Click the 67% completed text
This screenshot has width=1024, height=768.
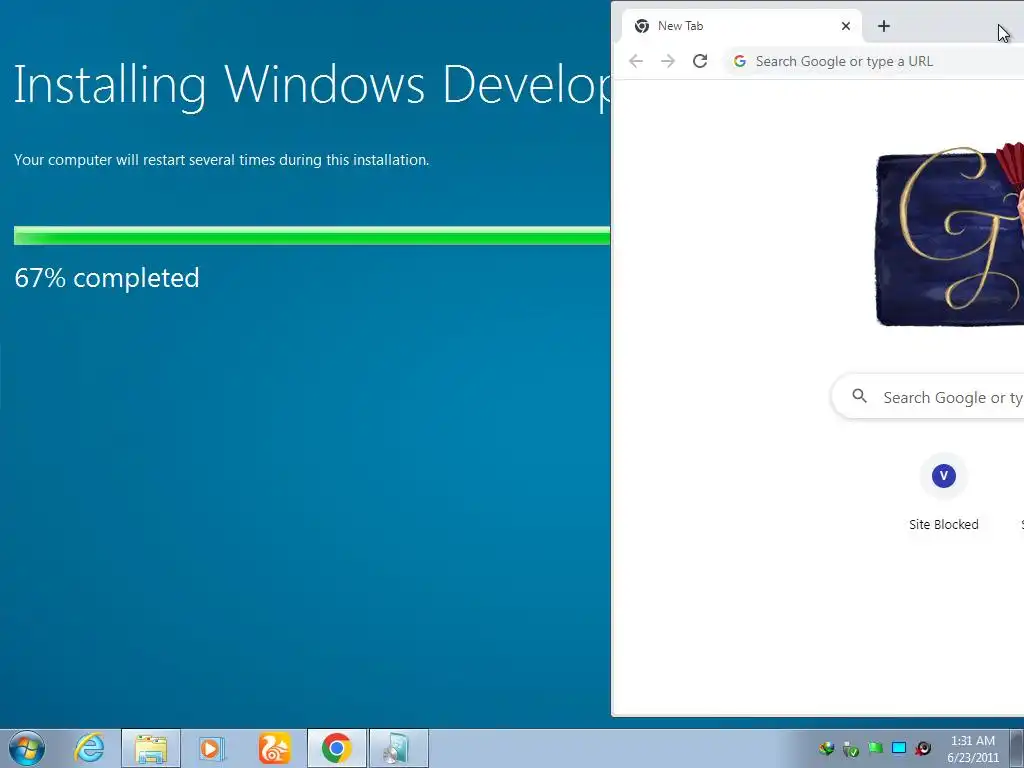(x=106, y=278)
